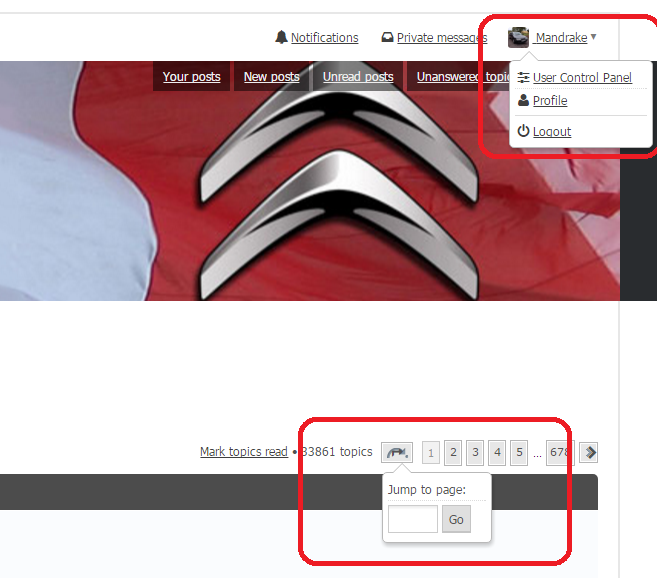This screenshot has height=578, width=657.
Task: Click the next page chevron
Action: pos(588,453)
